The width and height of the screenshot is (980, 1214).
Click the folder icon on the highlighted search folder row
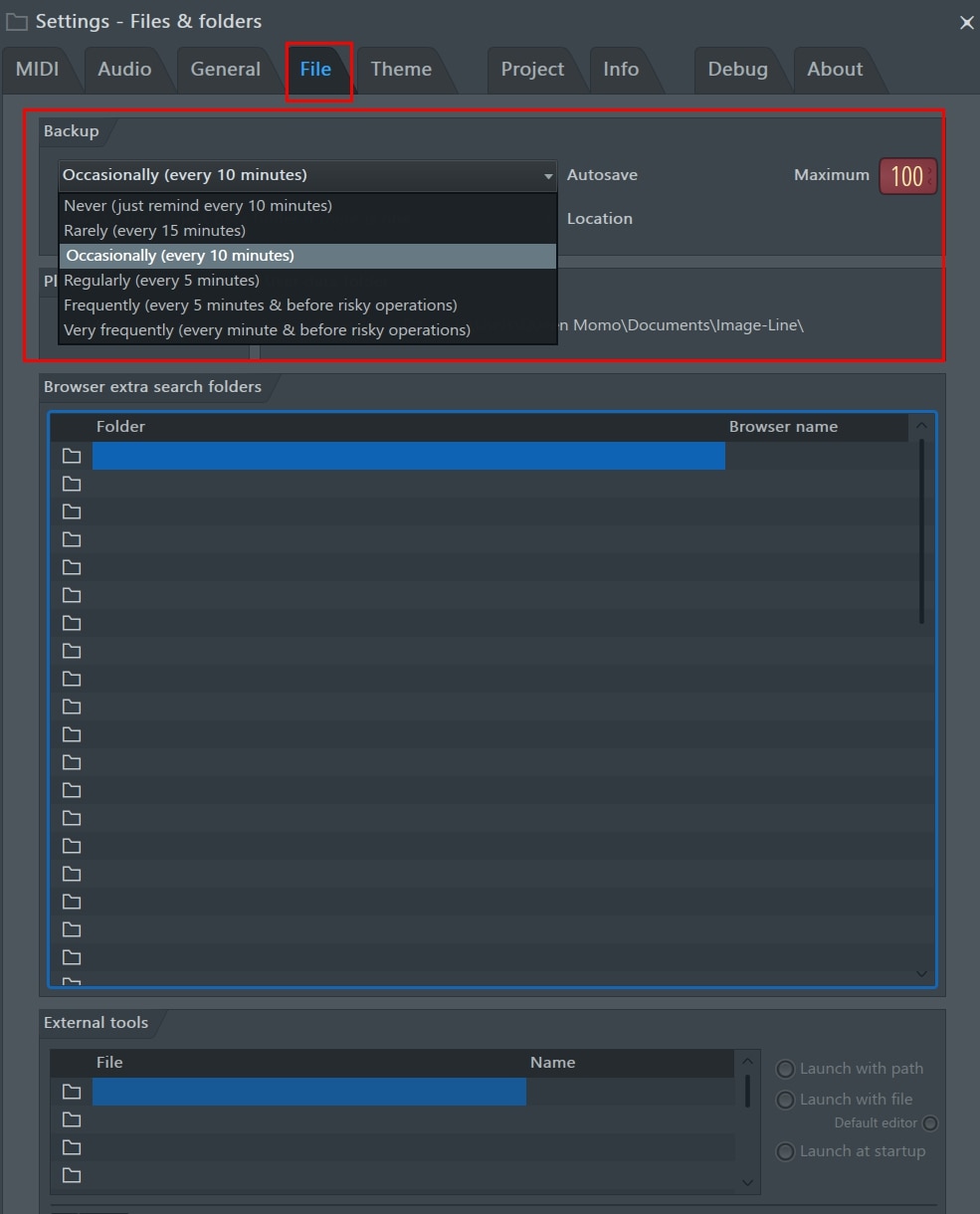(x=71, y=456)
